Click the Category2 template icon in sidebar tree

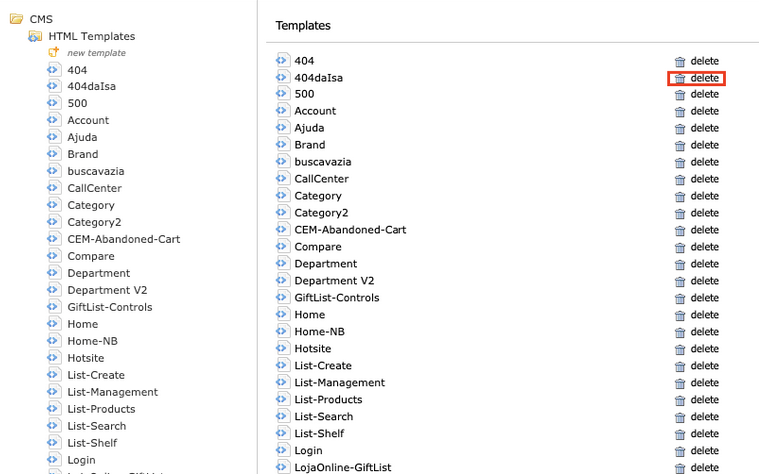pos(54,222)
